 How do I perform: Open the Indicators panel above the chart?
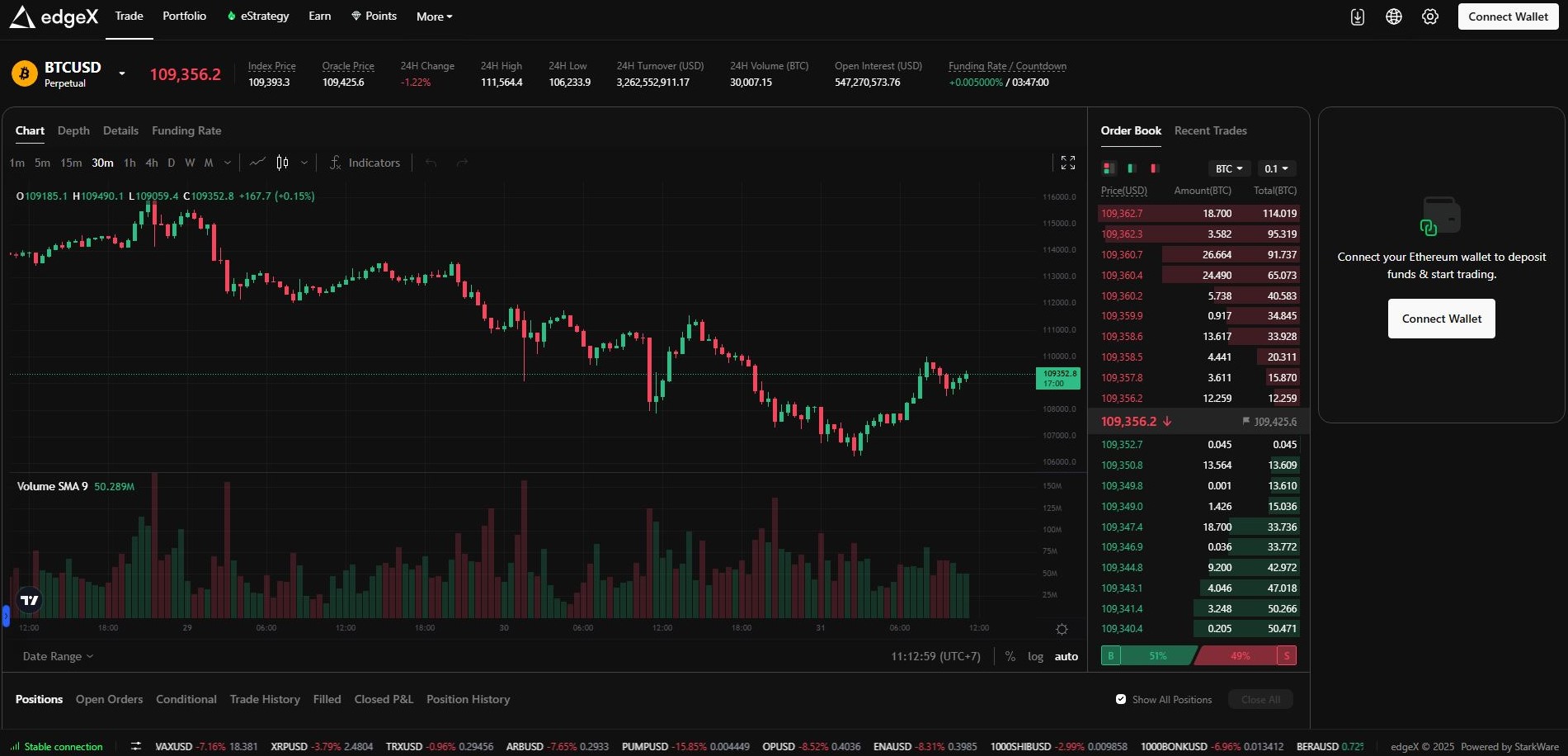click(x=365, y=163)
